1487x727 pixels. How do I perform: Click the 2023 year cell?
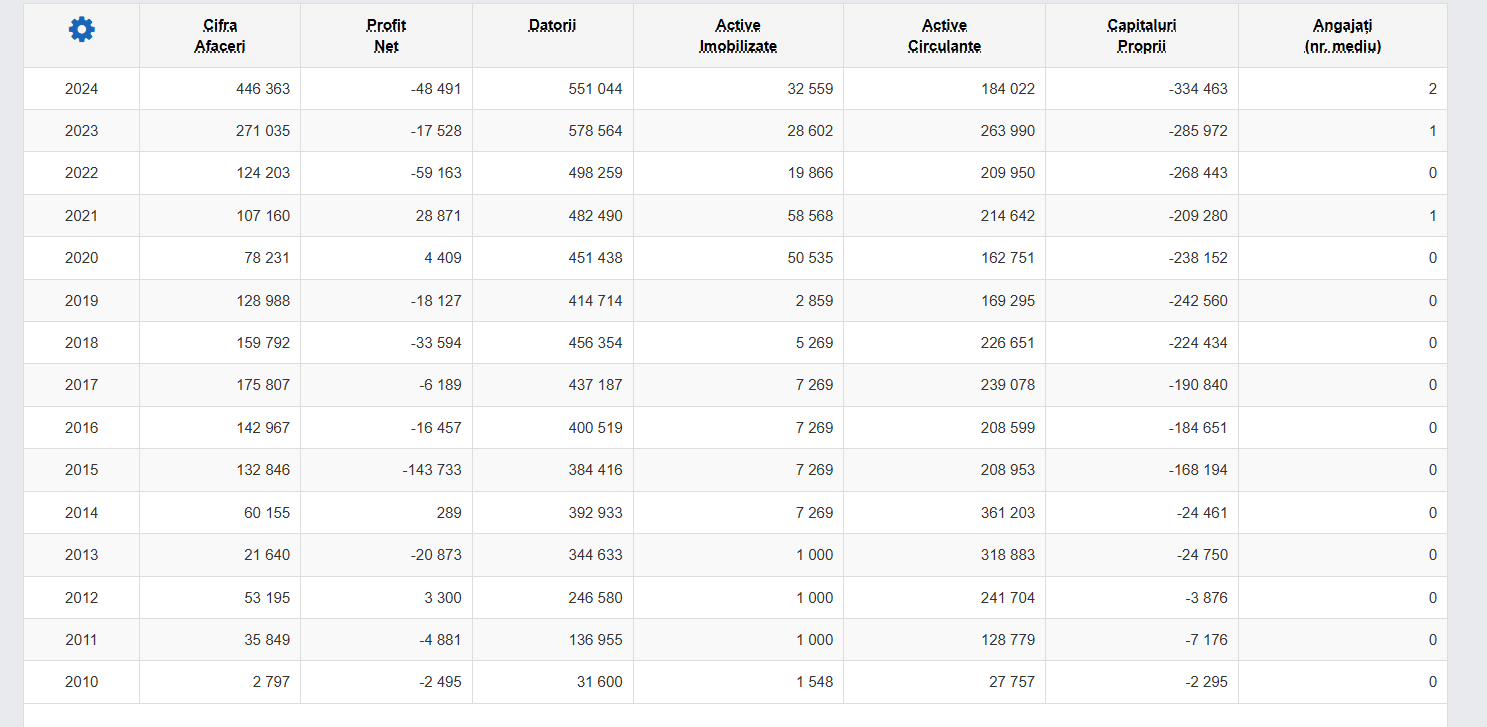[81, 131]
